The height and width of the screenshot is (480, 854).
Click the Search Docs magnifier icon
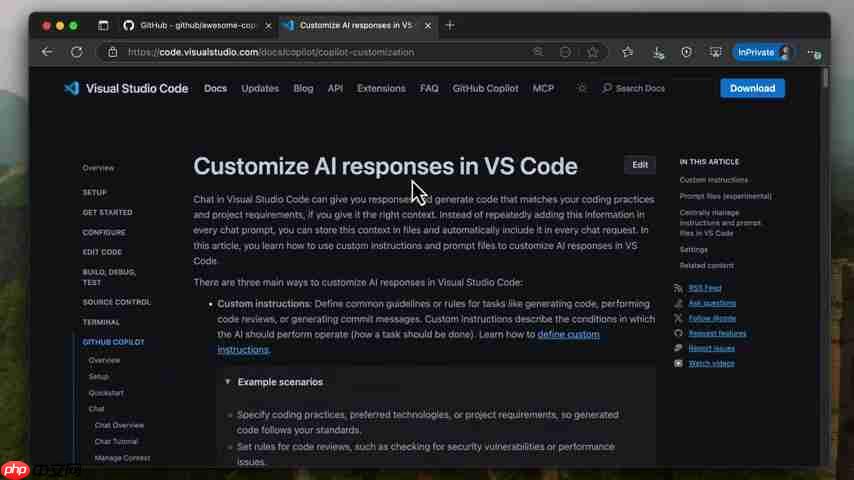point(607,88)
